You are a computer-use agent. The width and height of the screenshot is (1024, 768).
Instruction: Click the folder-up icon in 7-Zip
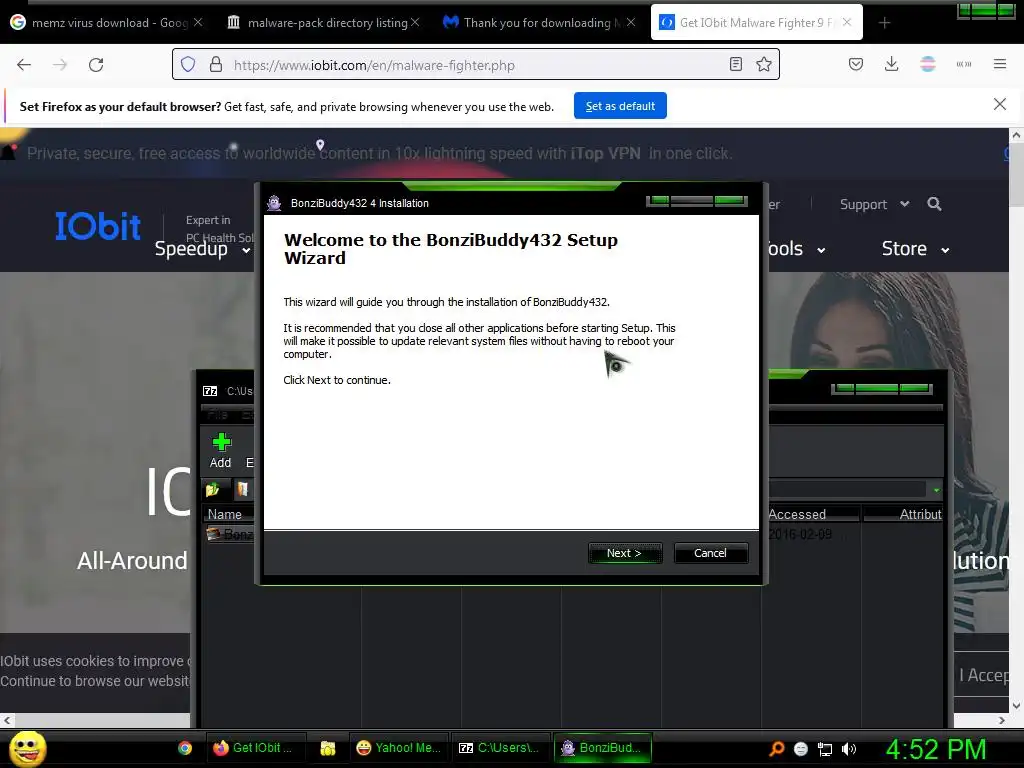212,489
